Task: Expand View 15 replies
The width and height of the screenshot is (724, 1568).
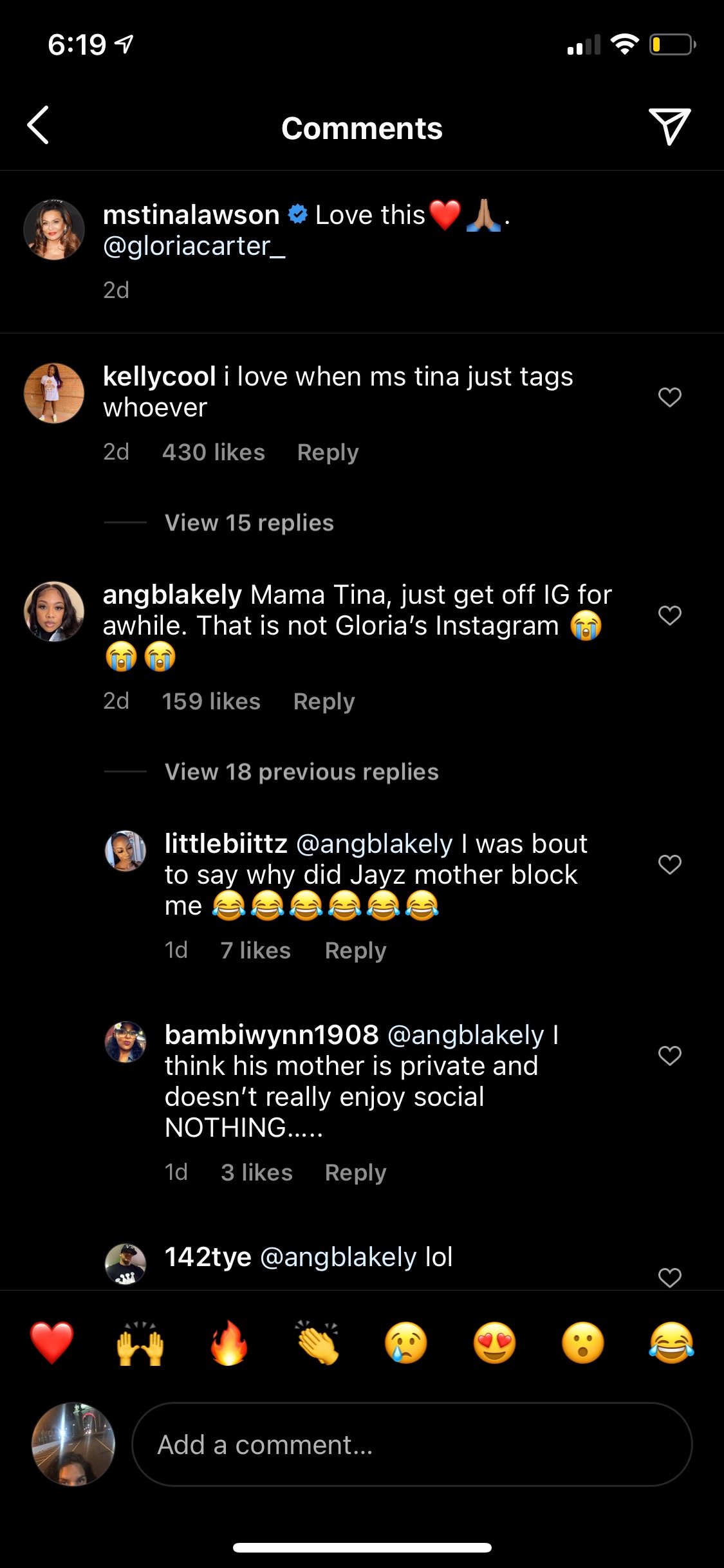Action: 249,523
